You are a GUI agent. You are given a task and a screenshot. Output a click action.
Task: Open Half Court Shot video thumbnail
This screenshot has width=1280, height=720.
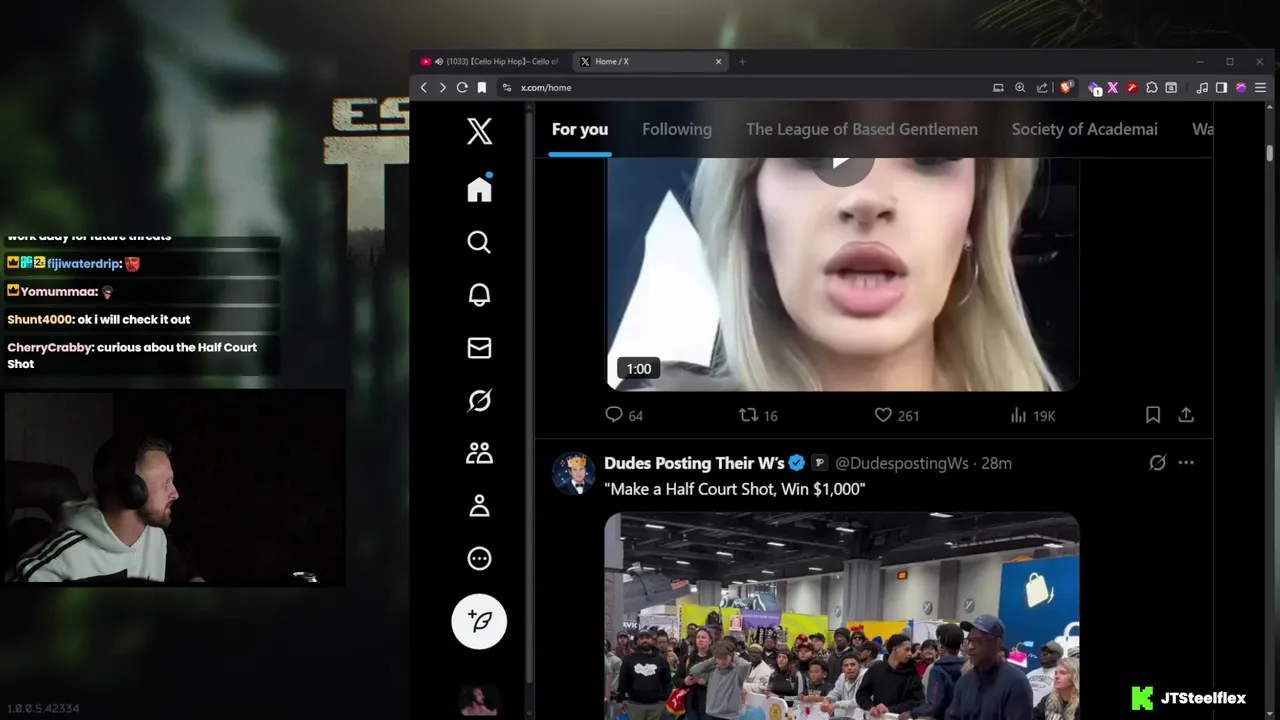pos(842,616)
